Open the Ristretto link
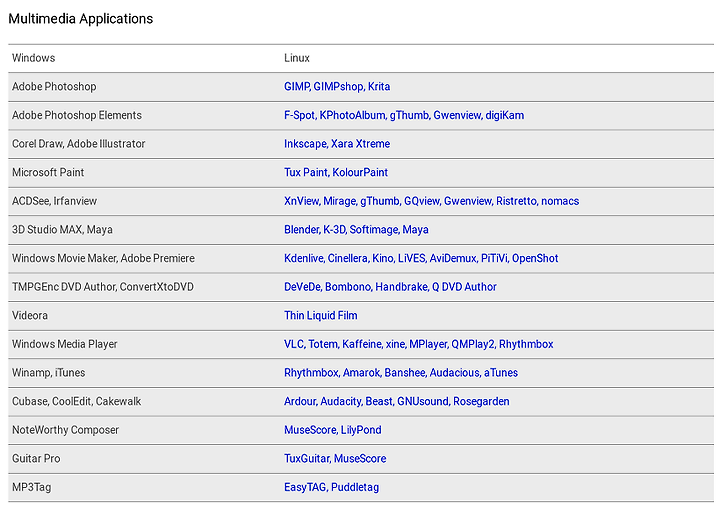This screenshot has width=720, height=509. (516, 201)
